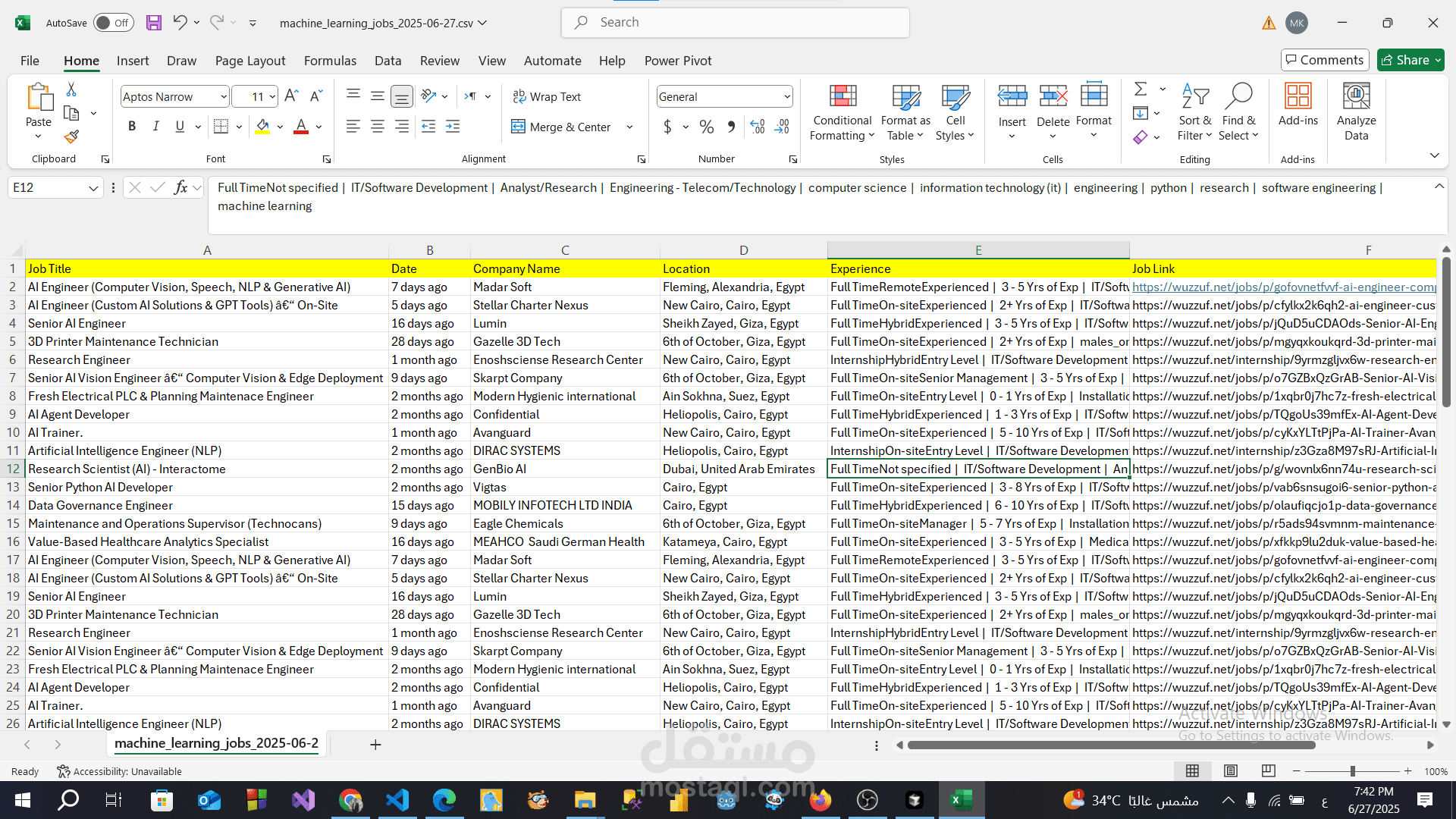
Task: Click the AutoSum sigma icon
Action: (1141, 89)
